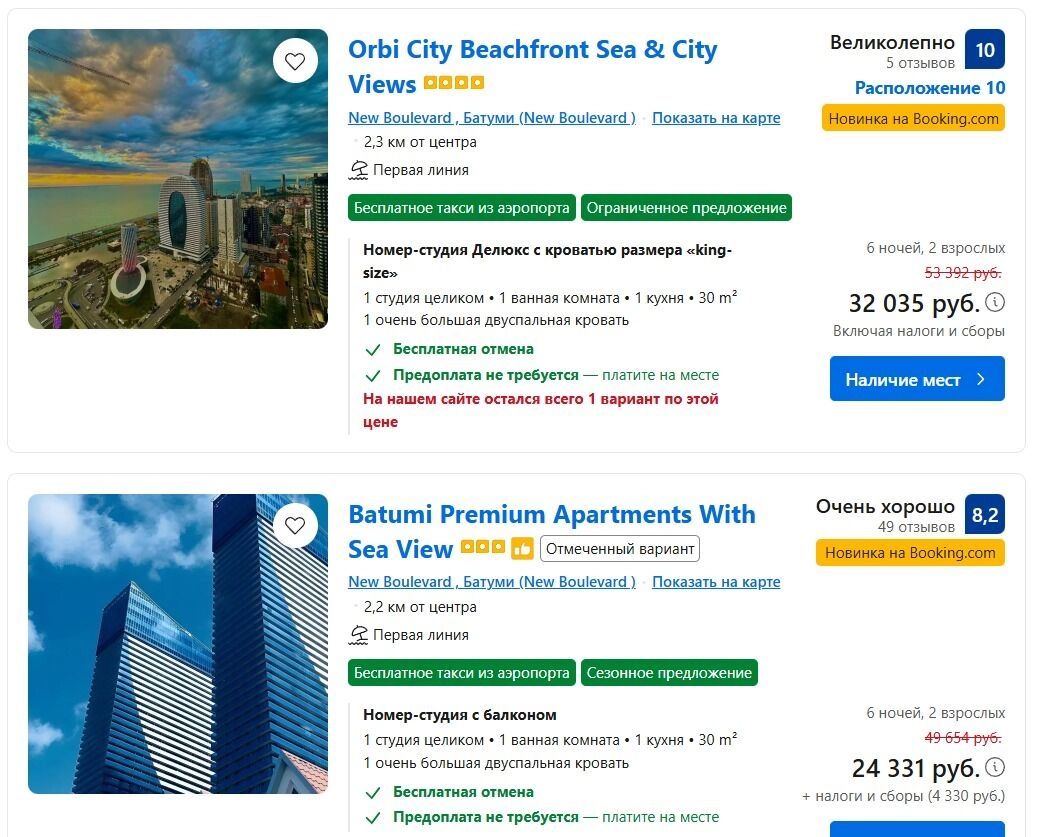Click the thumbs-up preferred partner icon
The height and width of the screenshot is (837, 1041).
coord(522,549)
